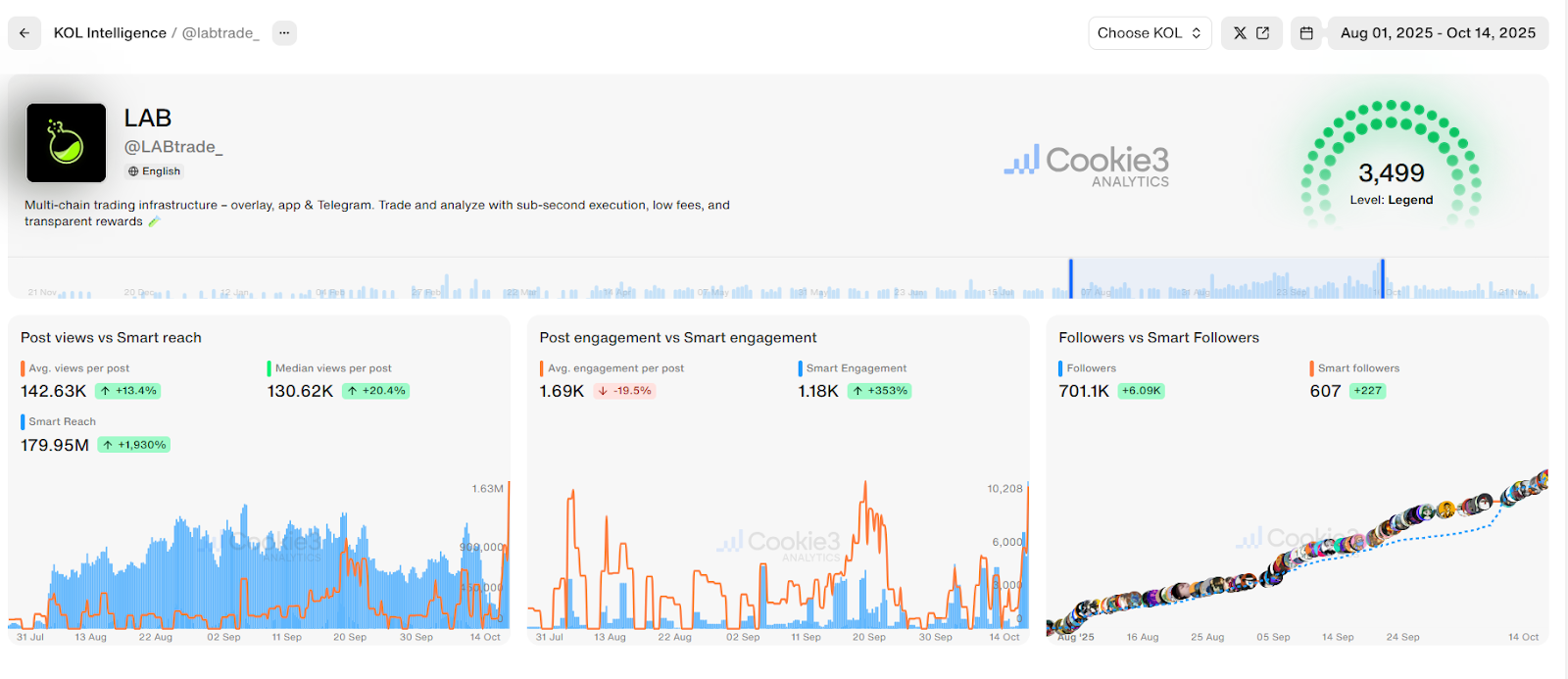Click the +20.4% change badge
This screenshot has height=679, width=1568.
coord(376,391)
